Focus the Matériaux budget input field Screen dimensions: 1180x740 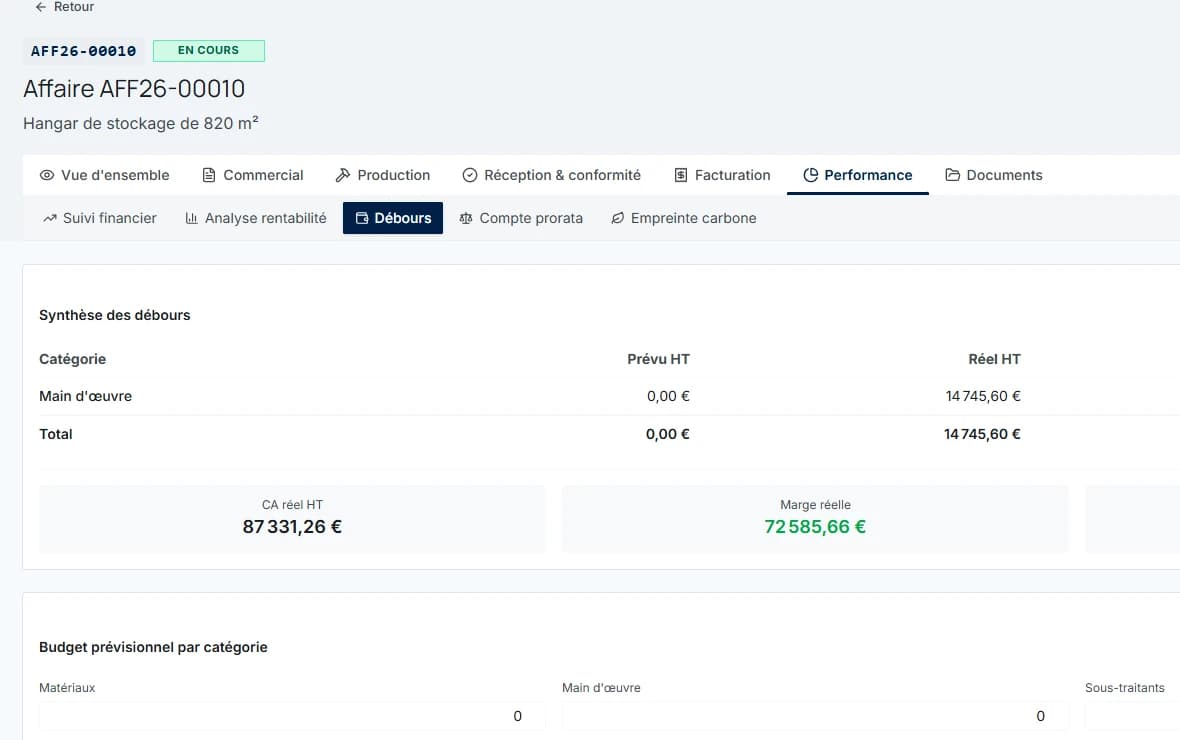(292, 716)
